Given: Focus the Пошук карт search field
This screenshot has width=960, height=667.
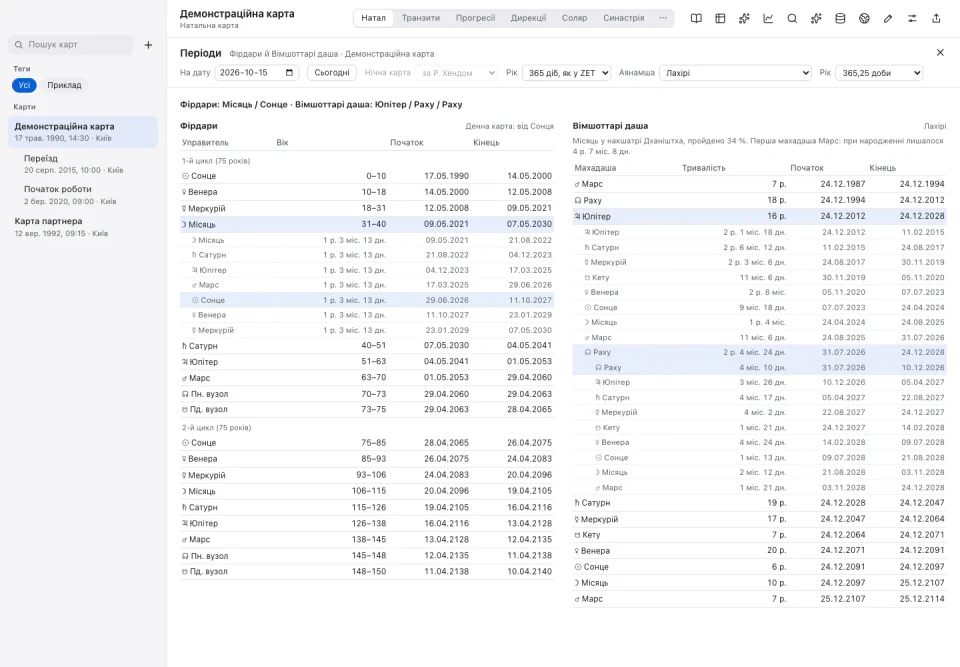Looking at the screenshot, I should coord(71,45).
